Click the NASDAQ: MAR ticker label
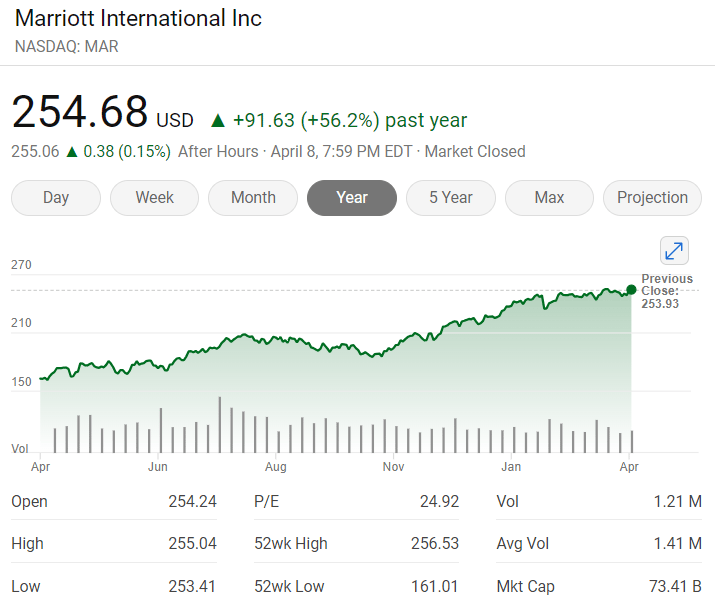Viewport: 715px width, 607px height. [67, 46]
